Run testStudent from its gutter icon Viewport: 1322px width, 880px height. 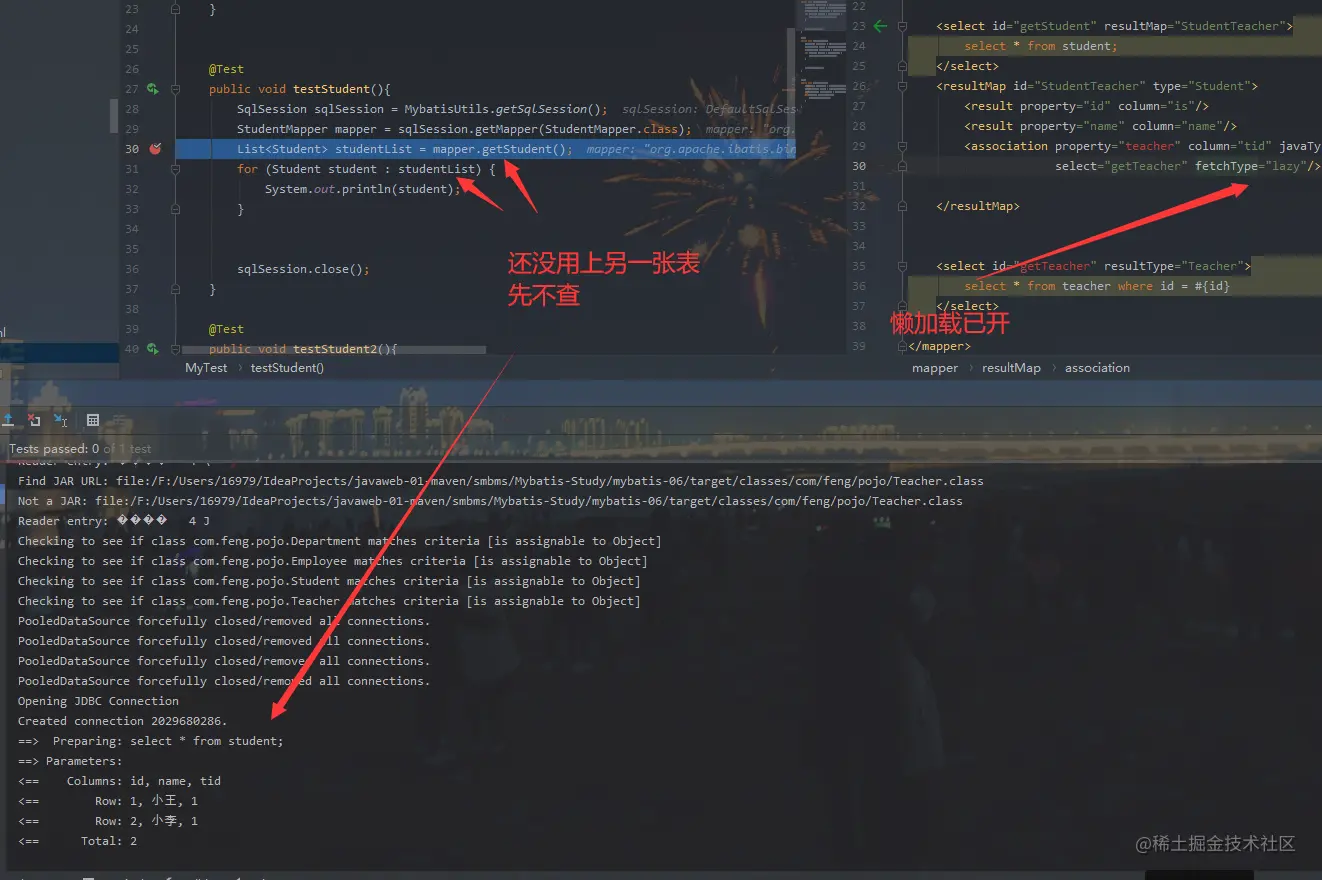tap(153, 89)
